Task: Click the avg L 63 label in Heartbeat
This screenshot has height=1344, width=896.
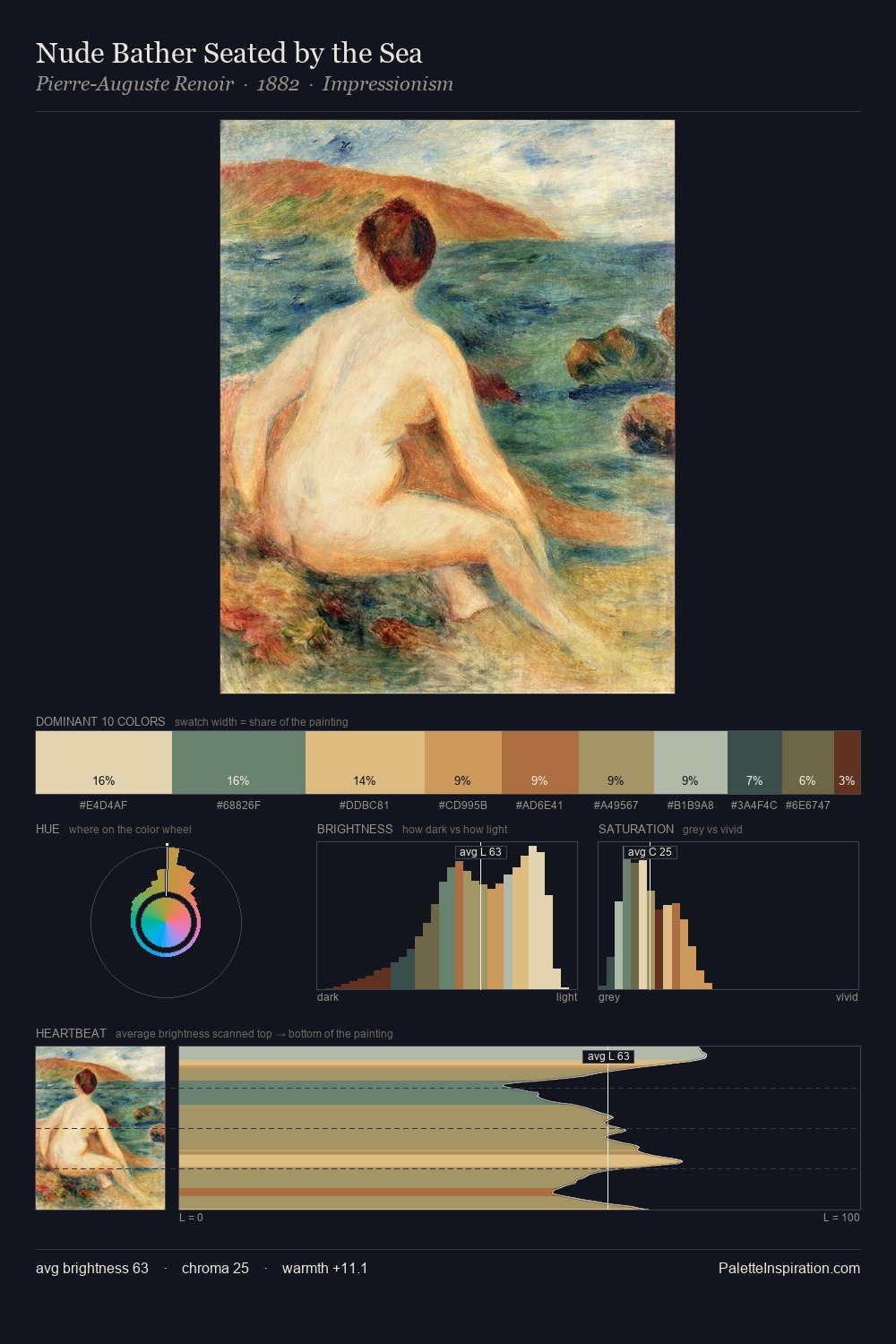Action: coord(608,1056)
